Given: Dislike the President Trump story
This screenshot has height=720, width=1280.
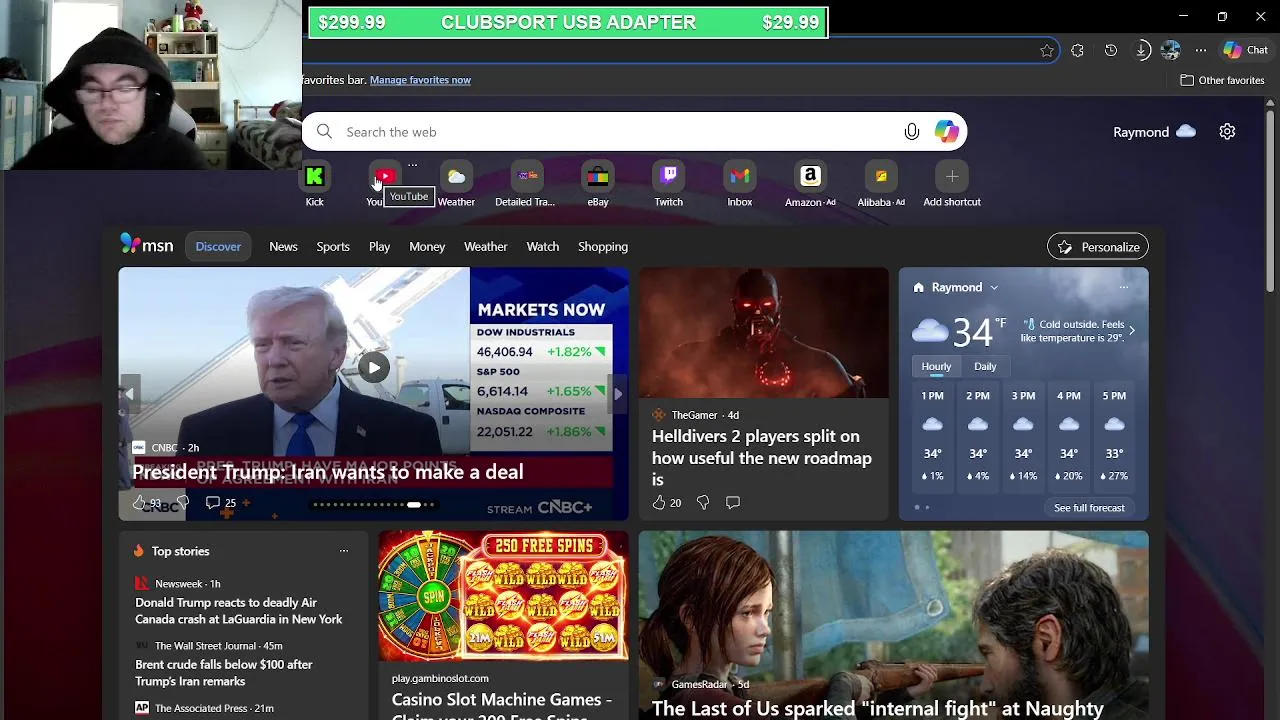Looking at the screenshot, I should tap(182, 502).
